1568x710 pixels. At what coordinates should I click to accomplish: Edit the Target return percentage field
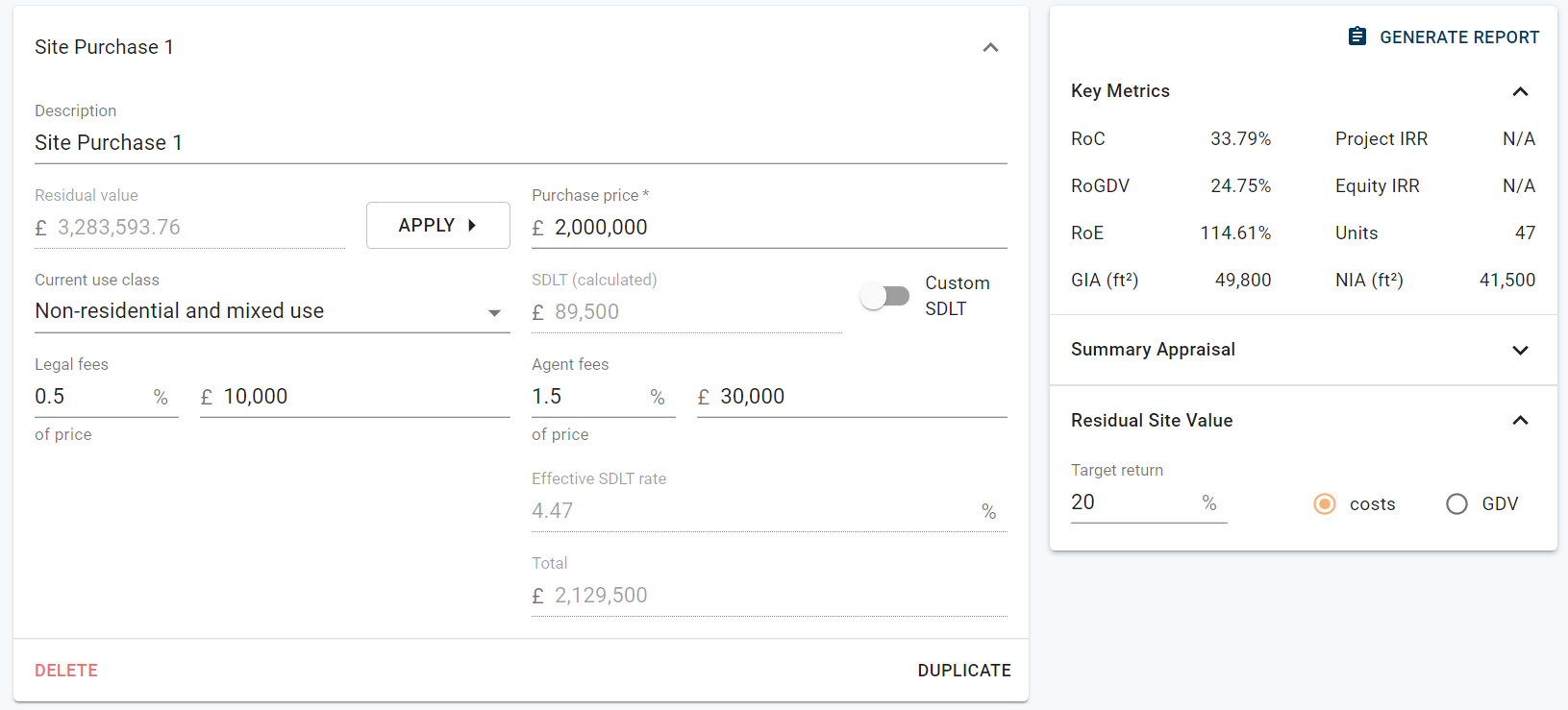click(1132, 502)
